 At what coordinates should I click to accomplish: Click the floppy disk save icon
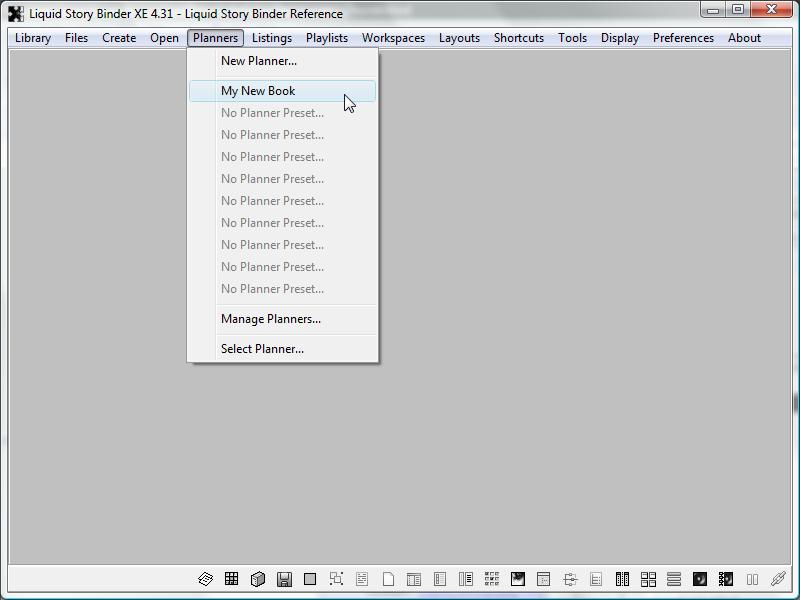tap(284, 579)
